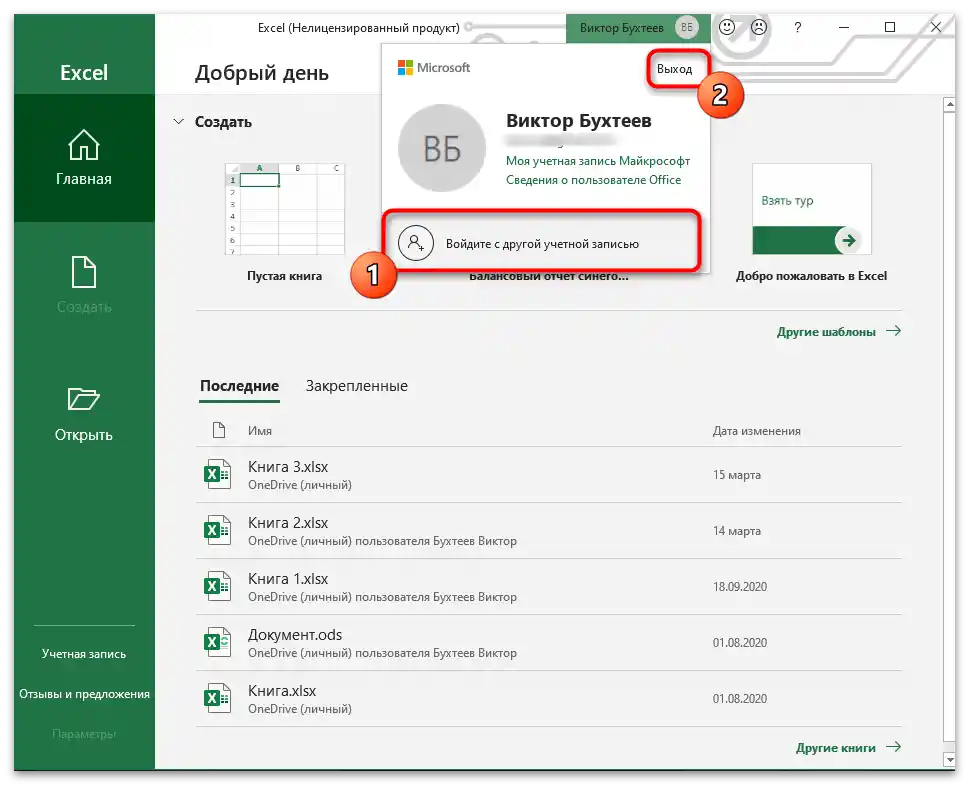969x785 pixels.
Task: Click the sad face feedback icon
Action: click(759, 27)
